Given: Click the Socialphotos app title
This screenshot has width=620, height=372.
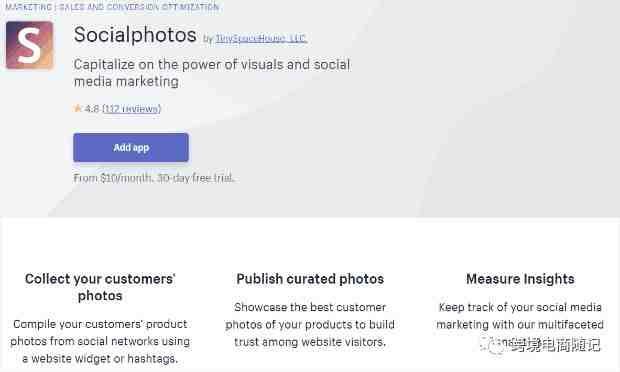Looking at the screenshot, I should tap(135, 35).
